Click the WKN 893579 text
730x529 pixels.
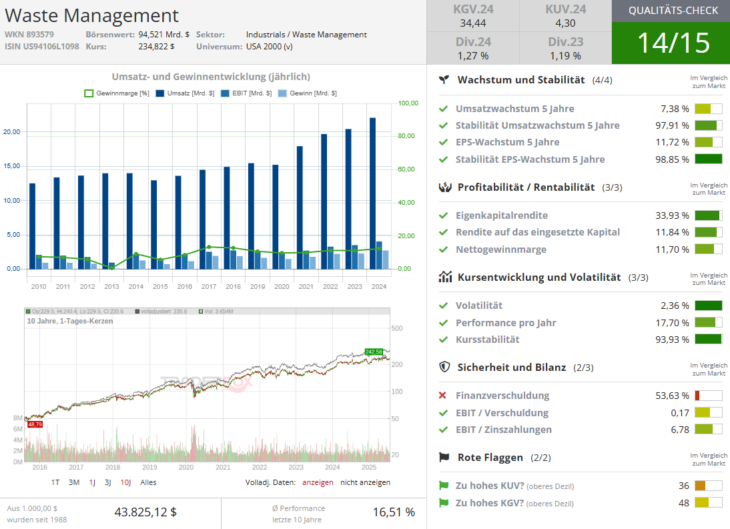pos(29,34)
